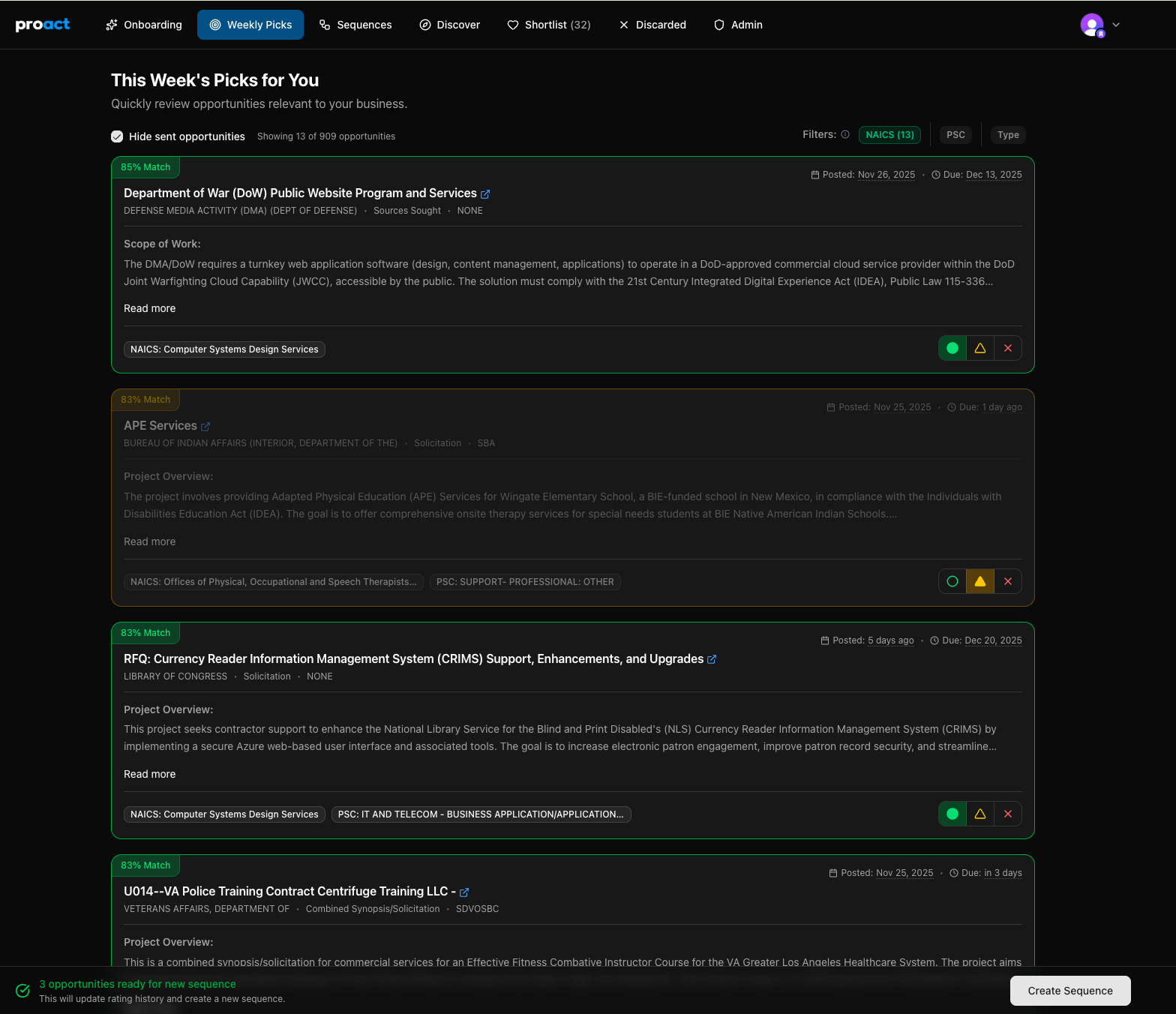Go to Shortlist (32) tab

coord(549,25)
